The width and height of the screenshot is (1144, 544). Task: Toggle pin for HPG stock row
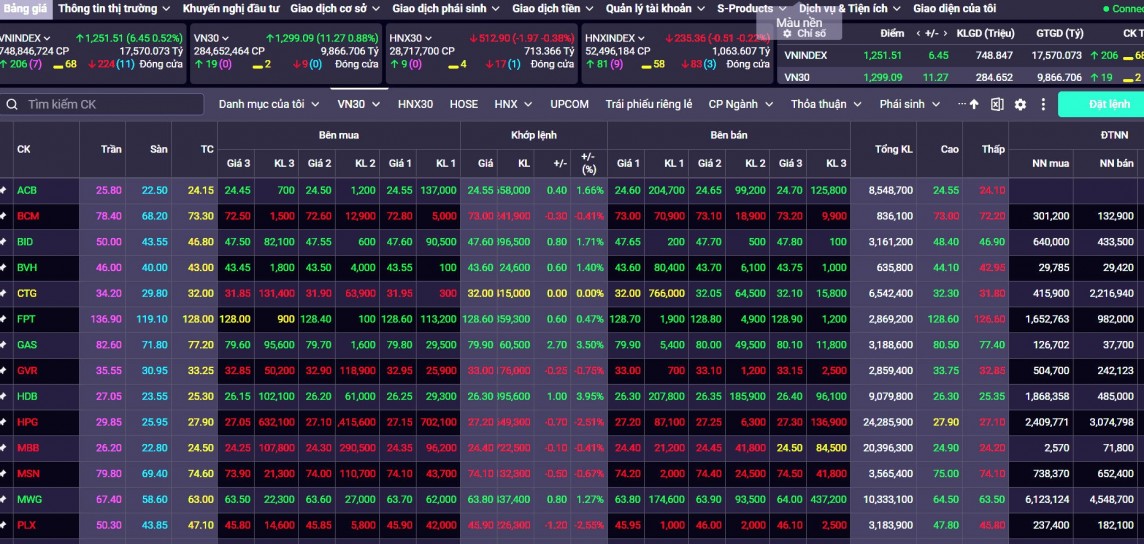pyautogui.click(x=4, y=422)
